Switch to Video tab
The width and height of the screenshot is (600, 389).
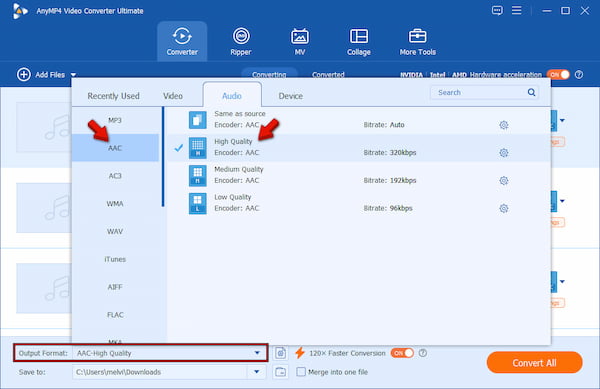tap(173, 96)
